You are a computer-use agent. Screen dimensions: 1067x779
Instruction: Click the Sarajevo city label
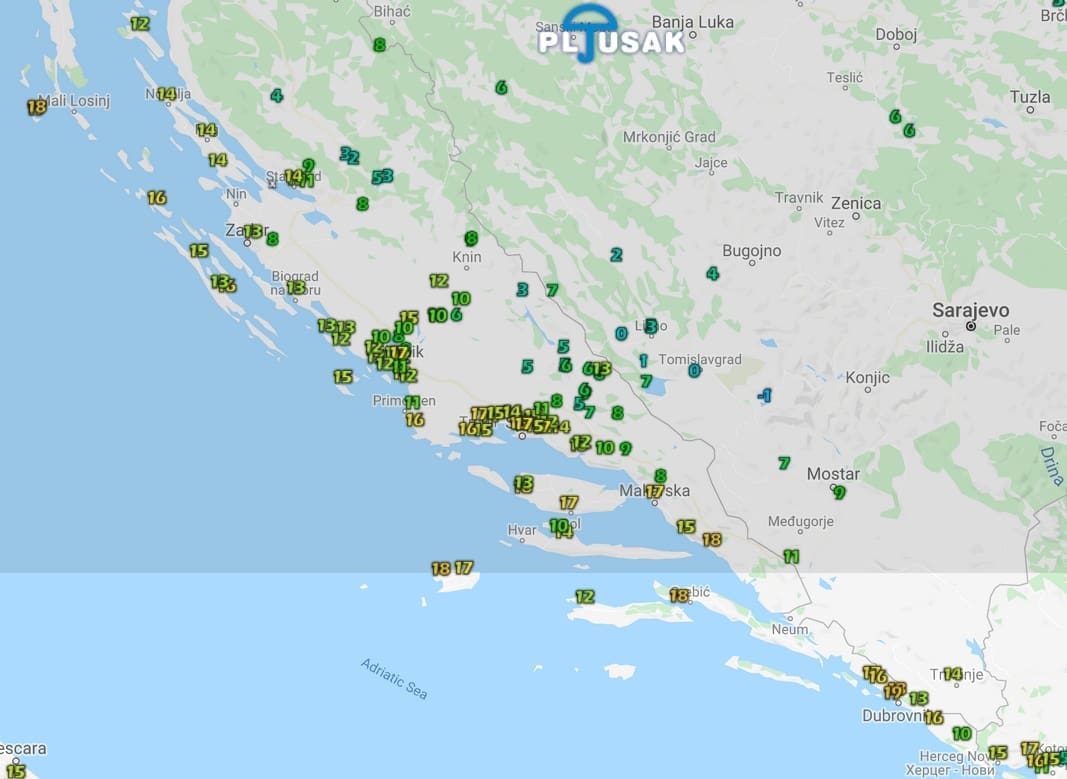(970, 310)
